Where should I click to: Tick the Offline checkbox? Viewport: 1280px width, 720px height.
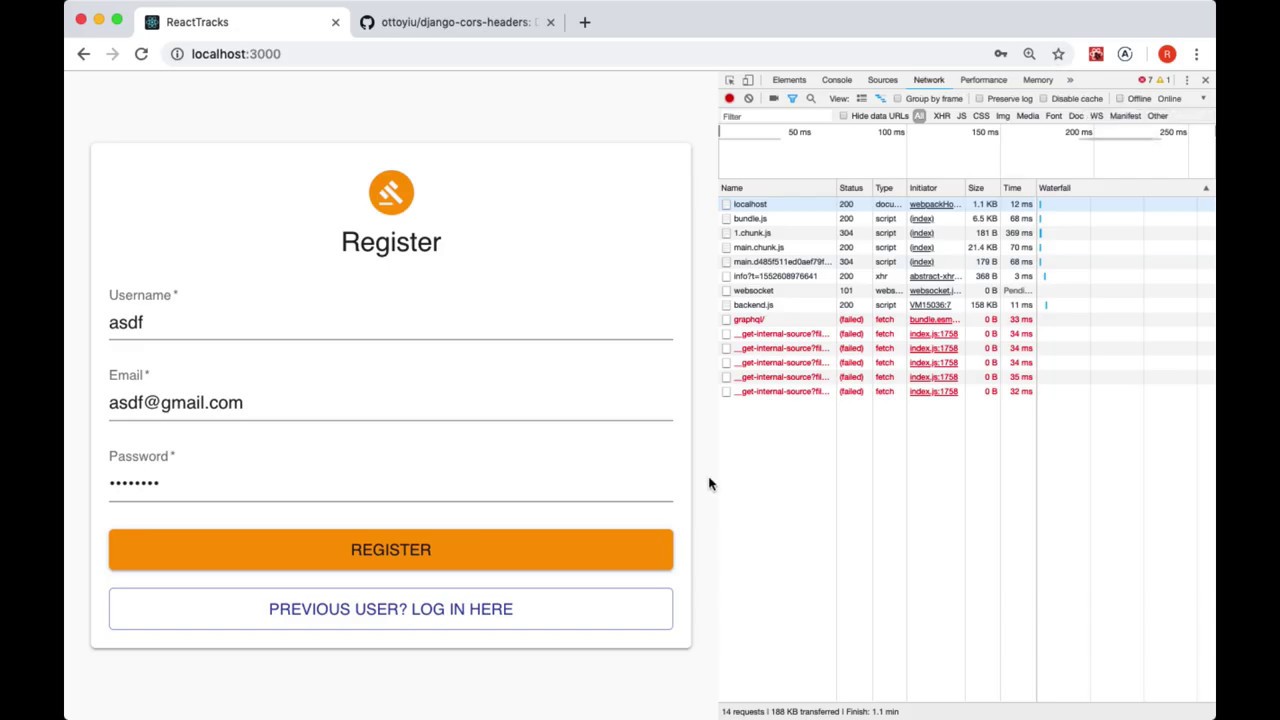tap(1120, 99)
